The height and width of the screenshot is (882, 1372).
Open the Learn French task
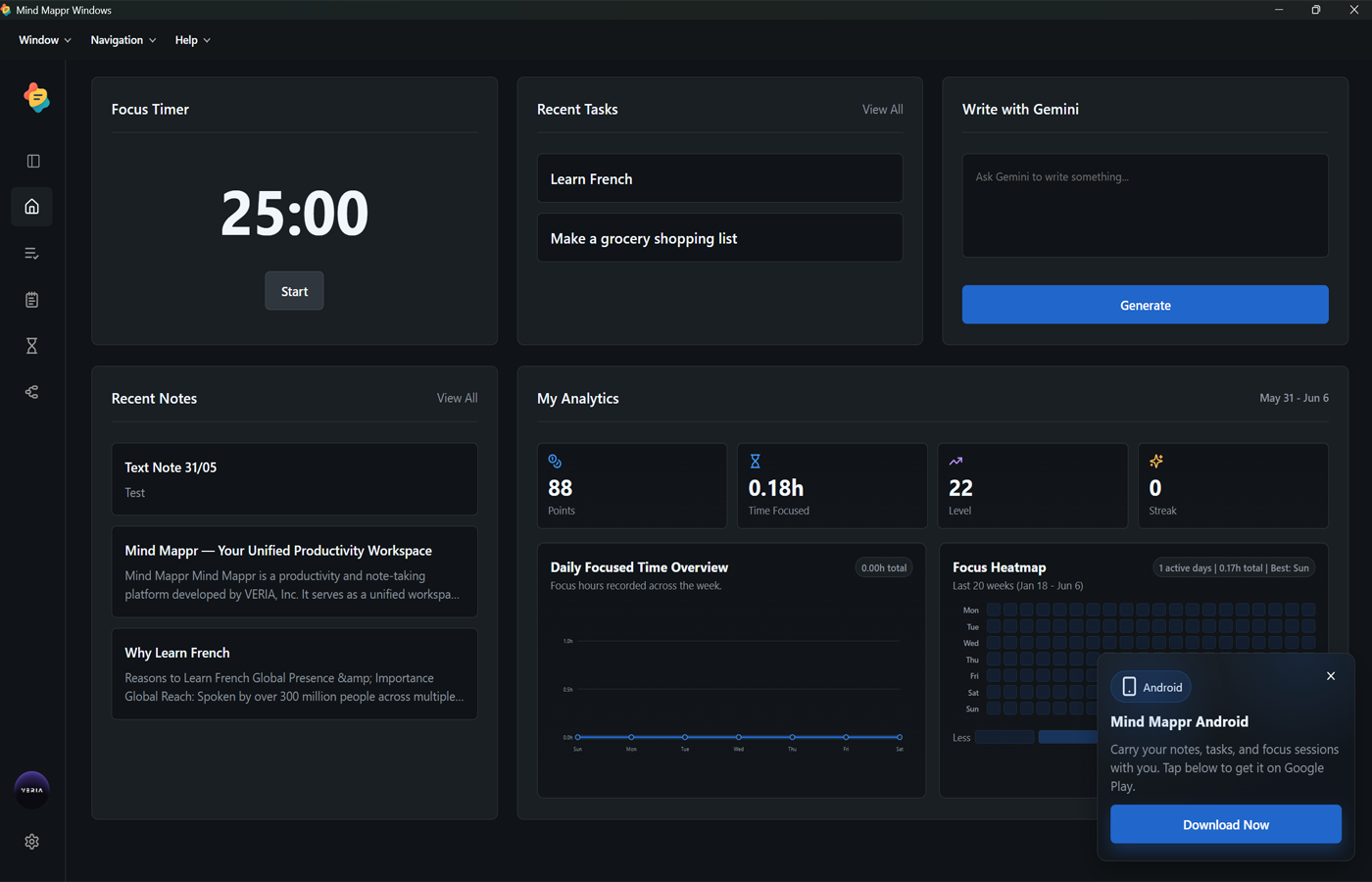tap(719, 178)
